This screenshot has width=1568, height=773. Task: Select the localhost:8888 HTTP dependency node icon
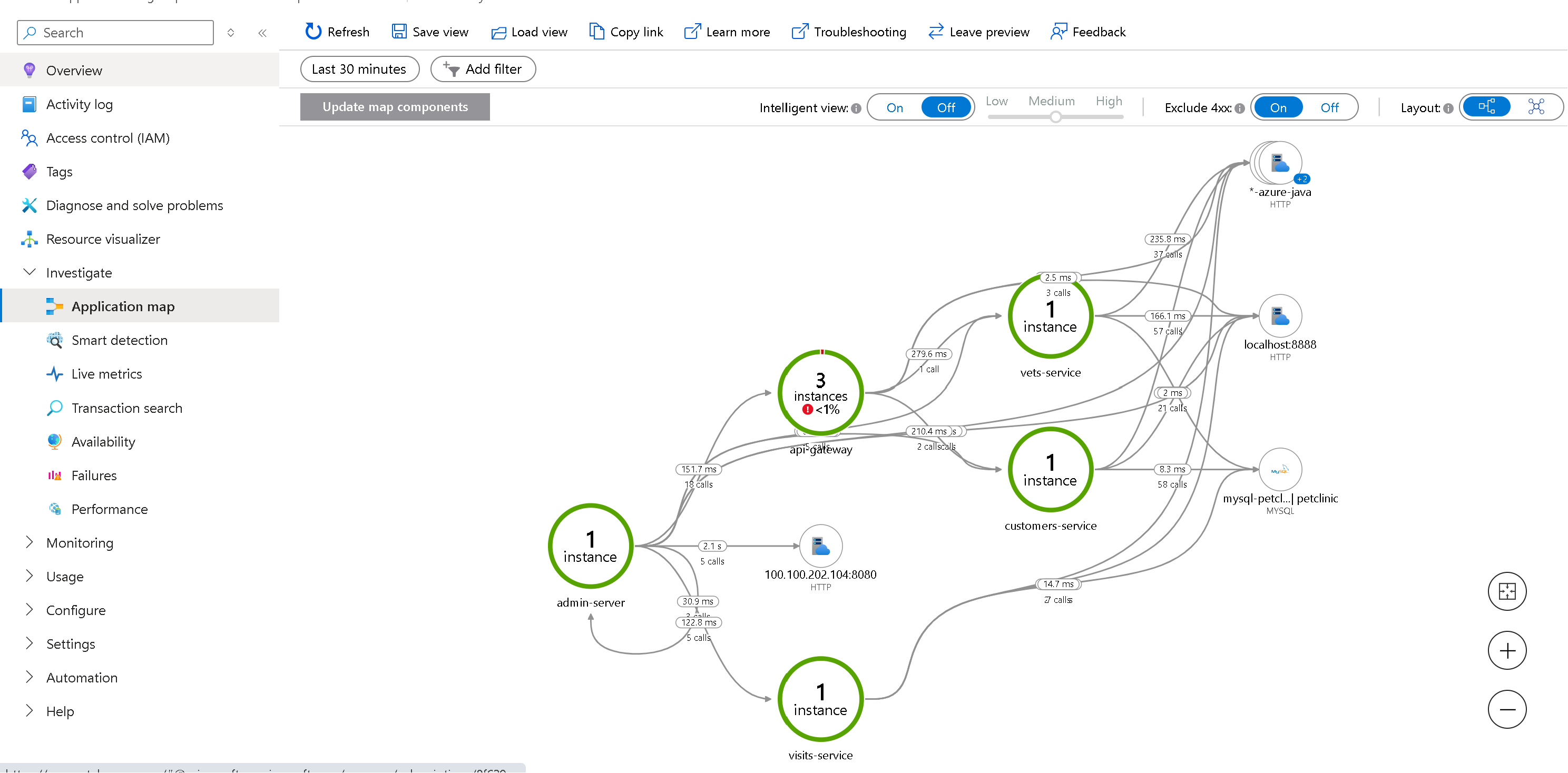pos(1280,316)
